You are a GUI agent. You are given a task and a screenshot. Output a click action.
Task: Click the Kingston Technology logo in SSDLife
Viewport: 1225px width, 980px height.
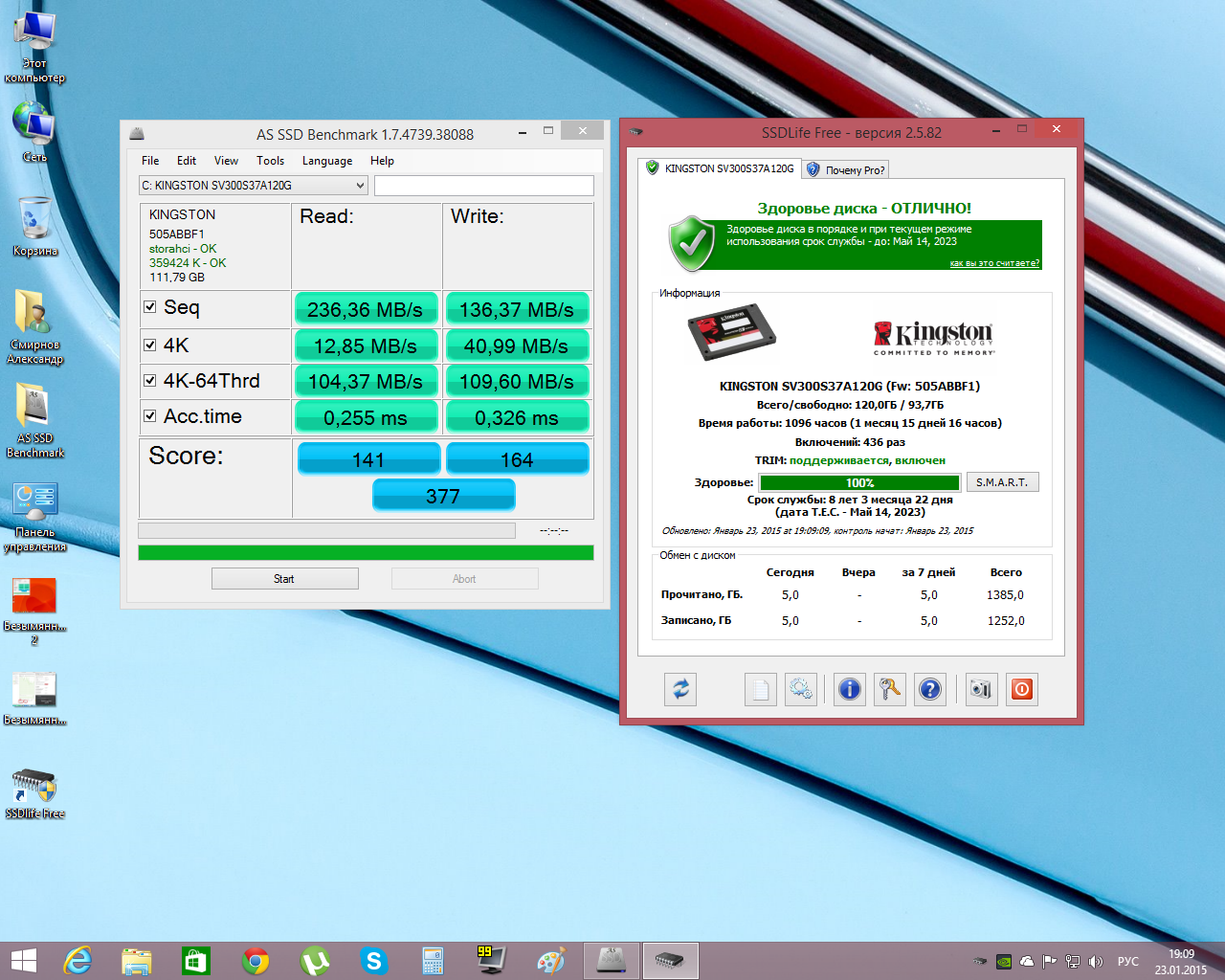point(934,338)
